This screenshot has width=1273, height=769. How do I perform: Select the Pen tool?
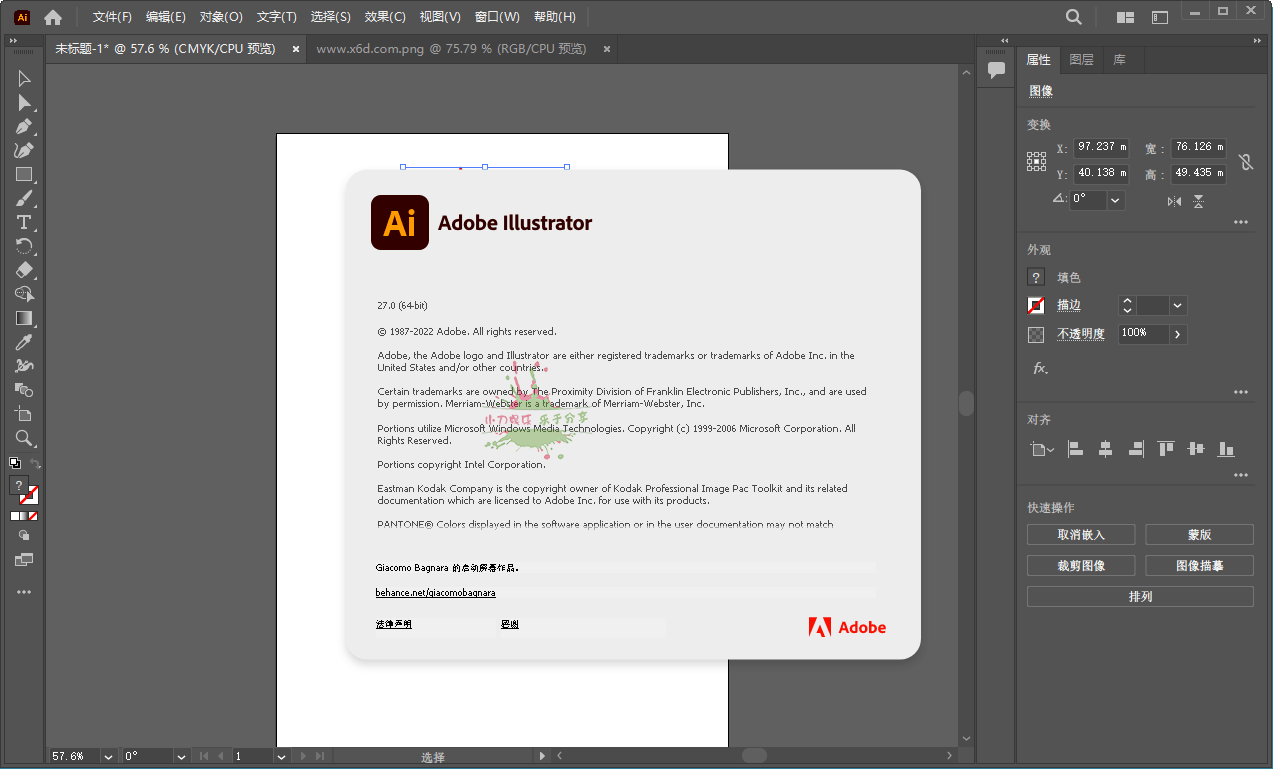(x=24, y=127)
